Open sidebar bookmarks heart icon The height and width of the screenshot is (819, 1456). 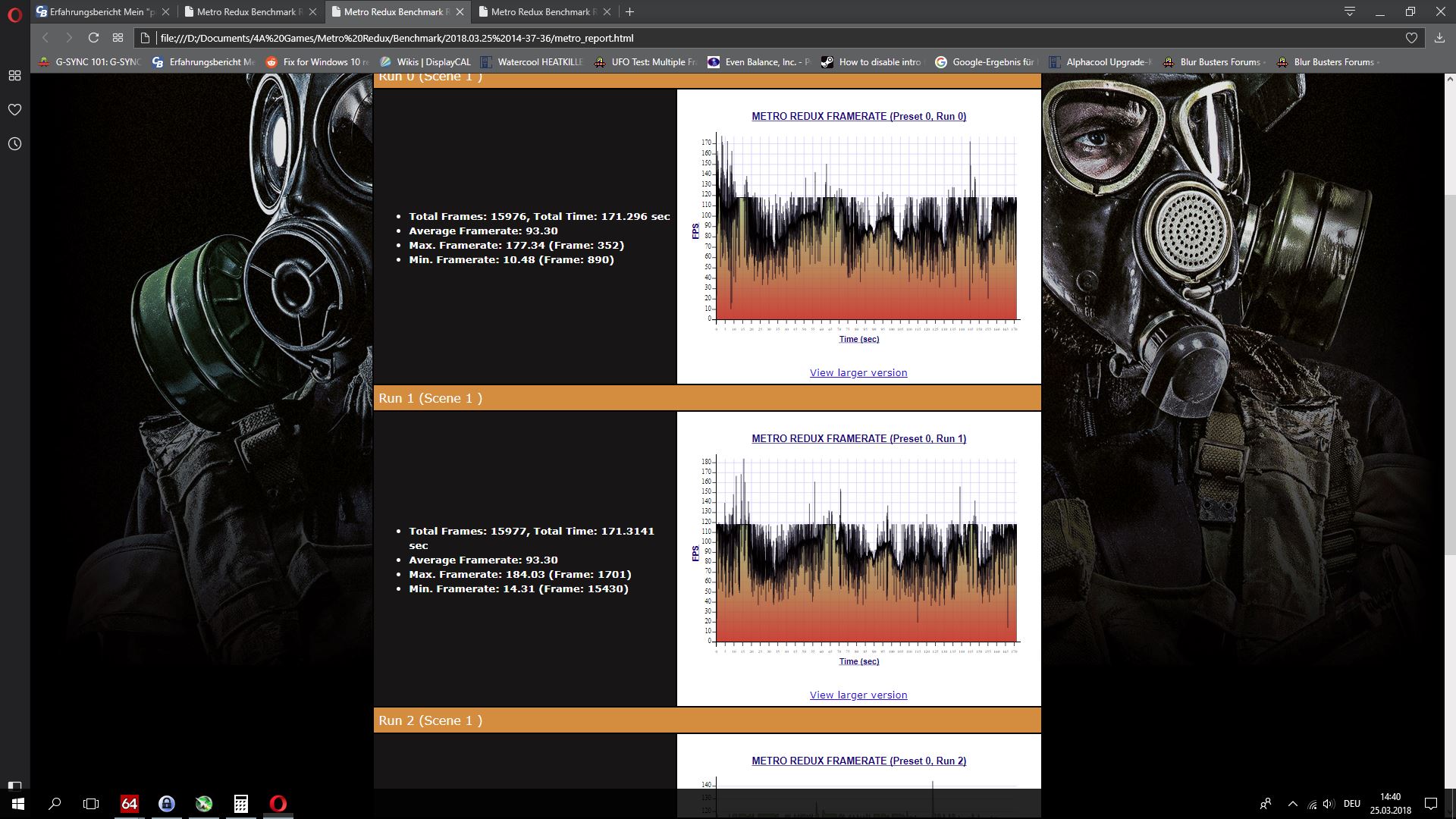(14, 110)
